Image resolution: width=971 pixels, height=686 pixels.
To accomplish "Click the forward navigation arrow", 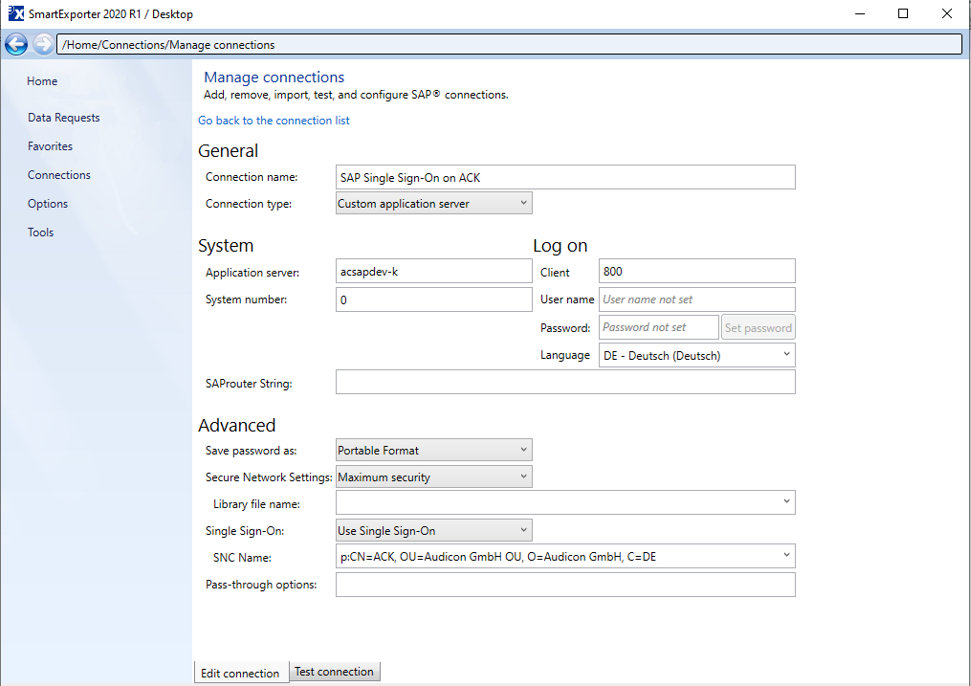I will (42, 44).
